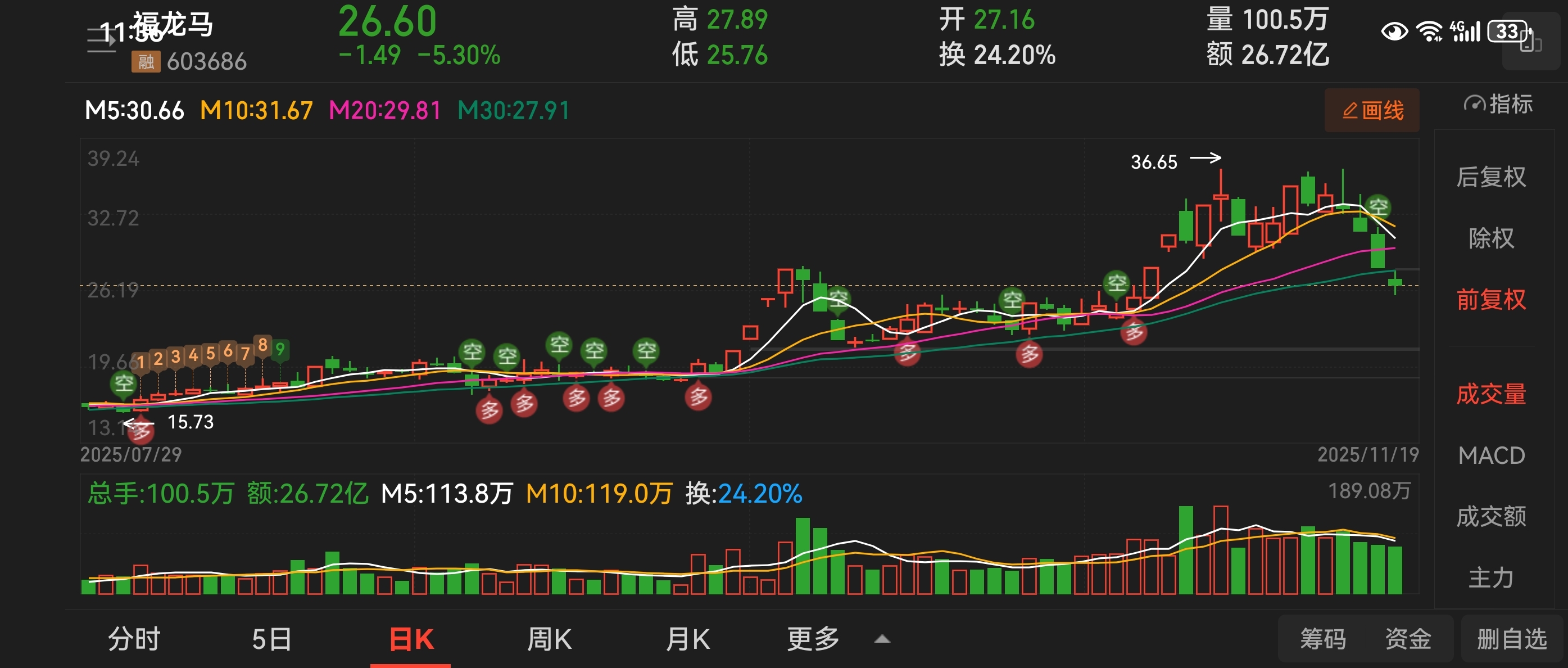The width and height of the screenshot is (1568, 668).
Task: Tap the 画线 pencil draw-line icon
Action: pyautogui.click(x=1349, y=111)
